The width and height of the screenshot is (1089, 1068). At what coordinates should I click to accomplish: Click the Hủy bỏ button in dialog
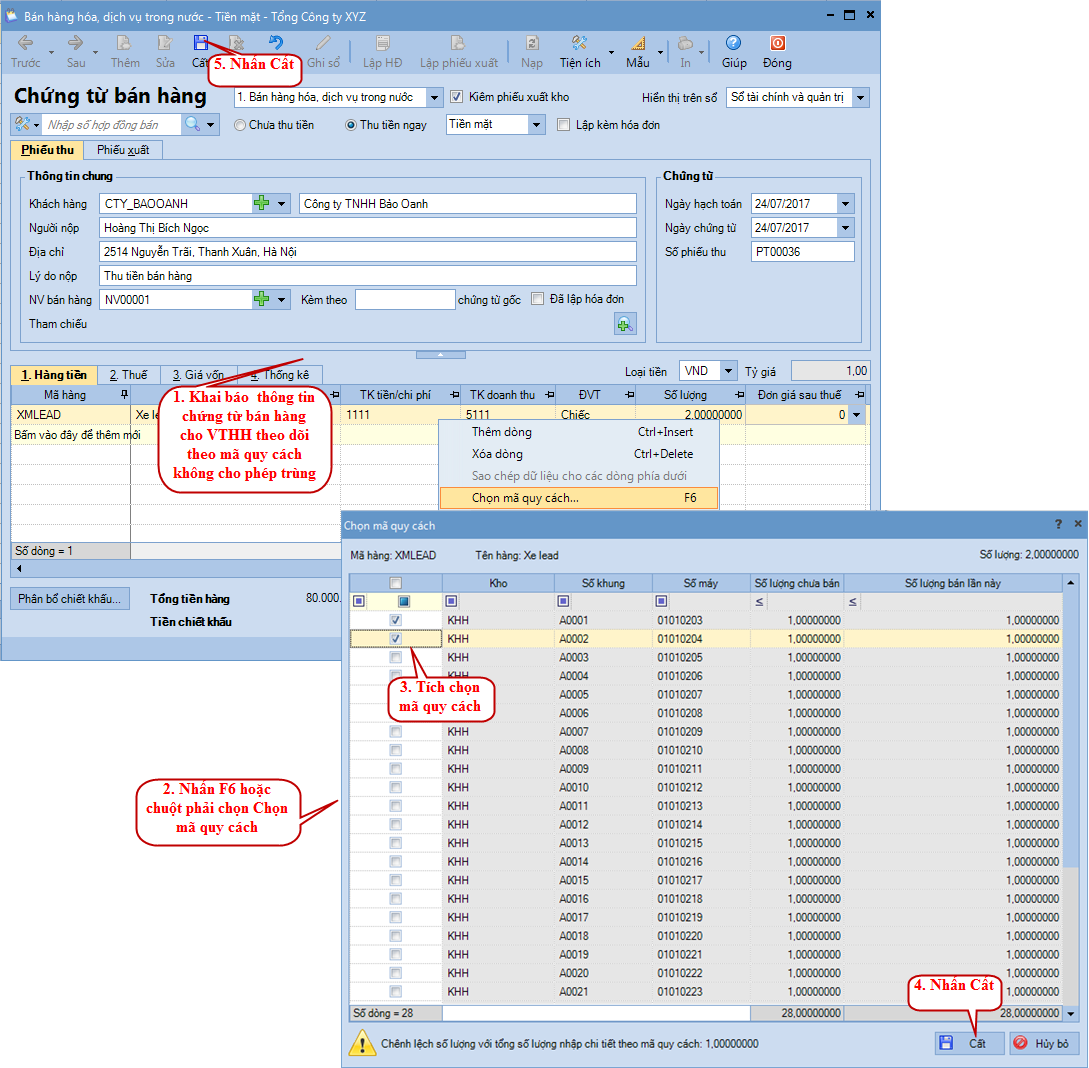[1044, 1043]
